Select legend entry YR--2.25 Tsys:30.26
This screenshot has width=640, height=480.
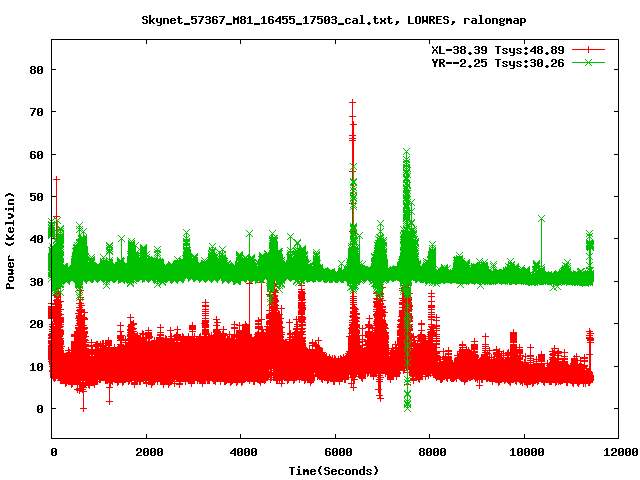(498, 63)
